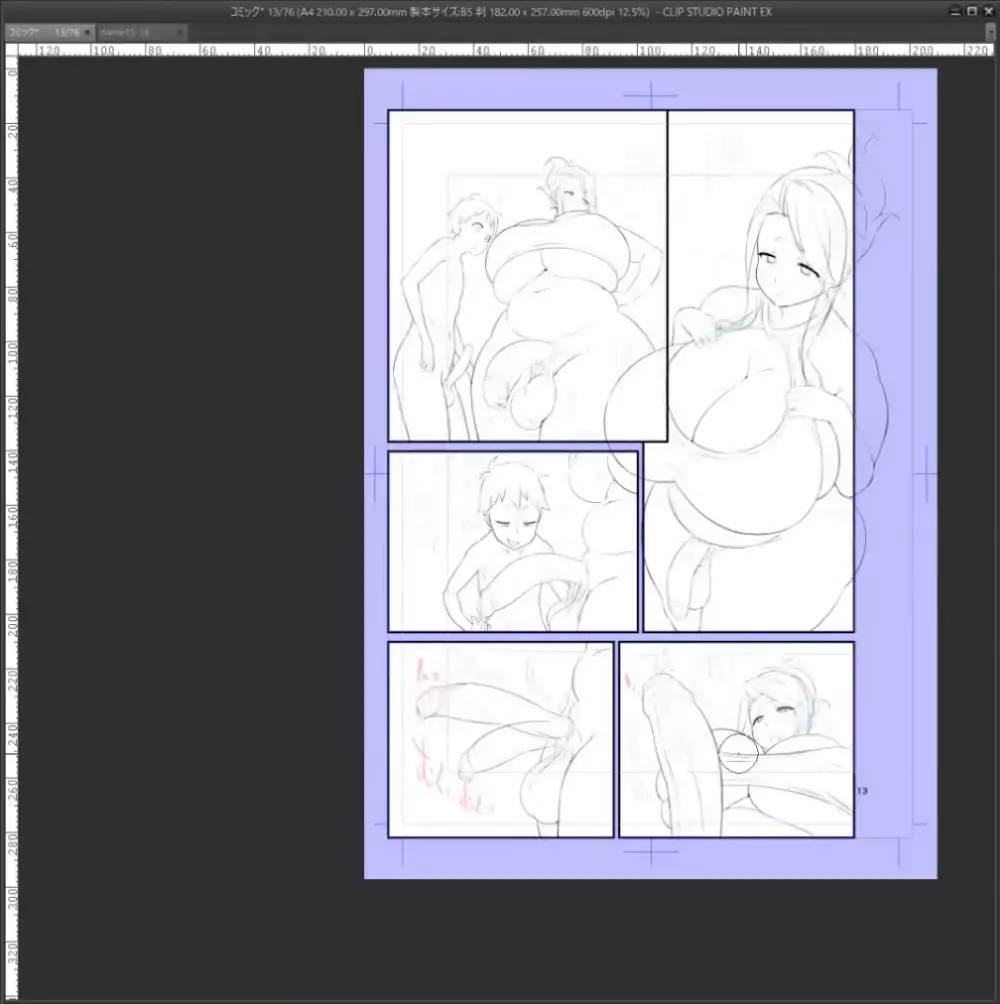
Task: Click the Clip Studio Paint EX title bar
Action: 500,11
